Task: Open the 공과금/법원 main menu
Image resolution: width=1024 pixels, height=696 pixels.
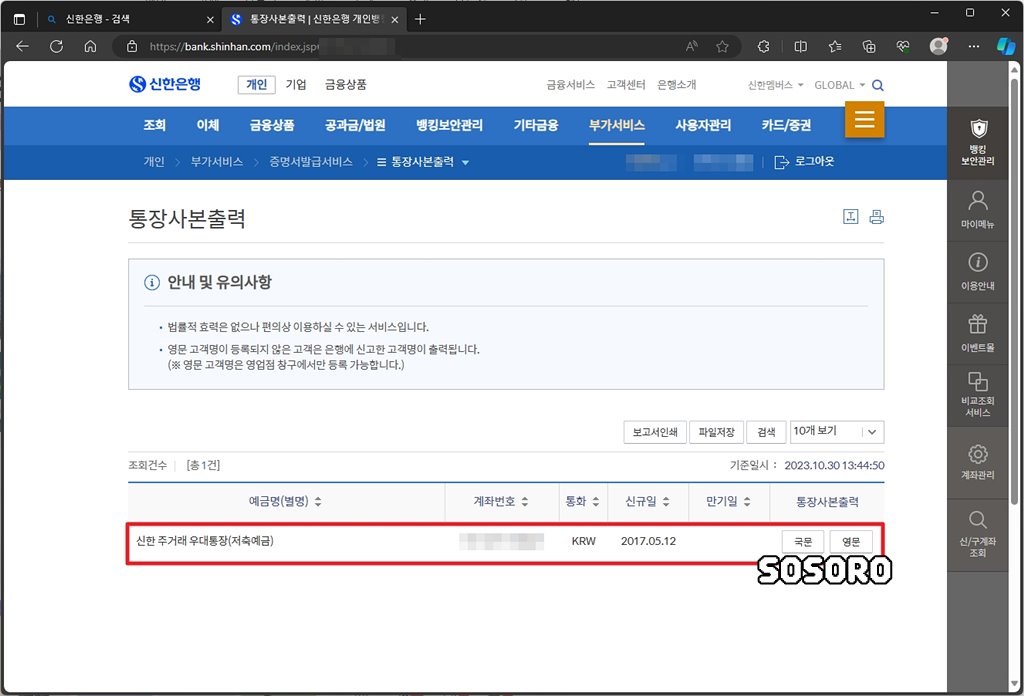Action: coord(355,125)
